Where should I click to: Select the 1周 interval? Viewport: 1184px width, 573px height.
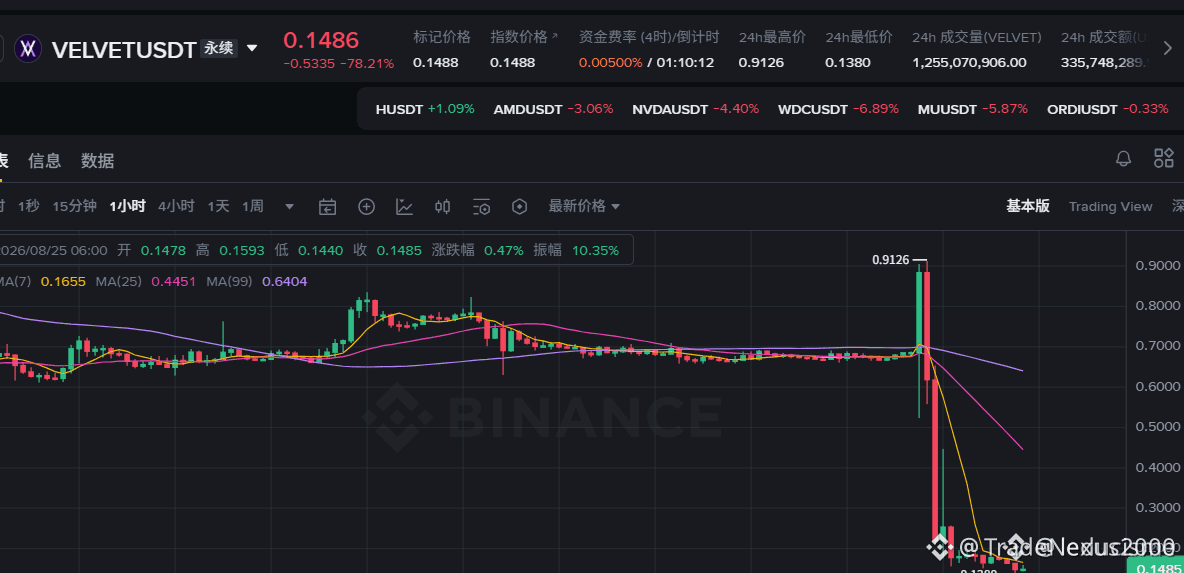(x=252, y=206)
